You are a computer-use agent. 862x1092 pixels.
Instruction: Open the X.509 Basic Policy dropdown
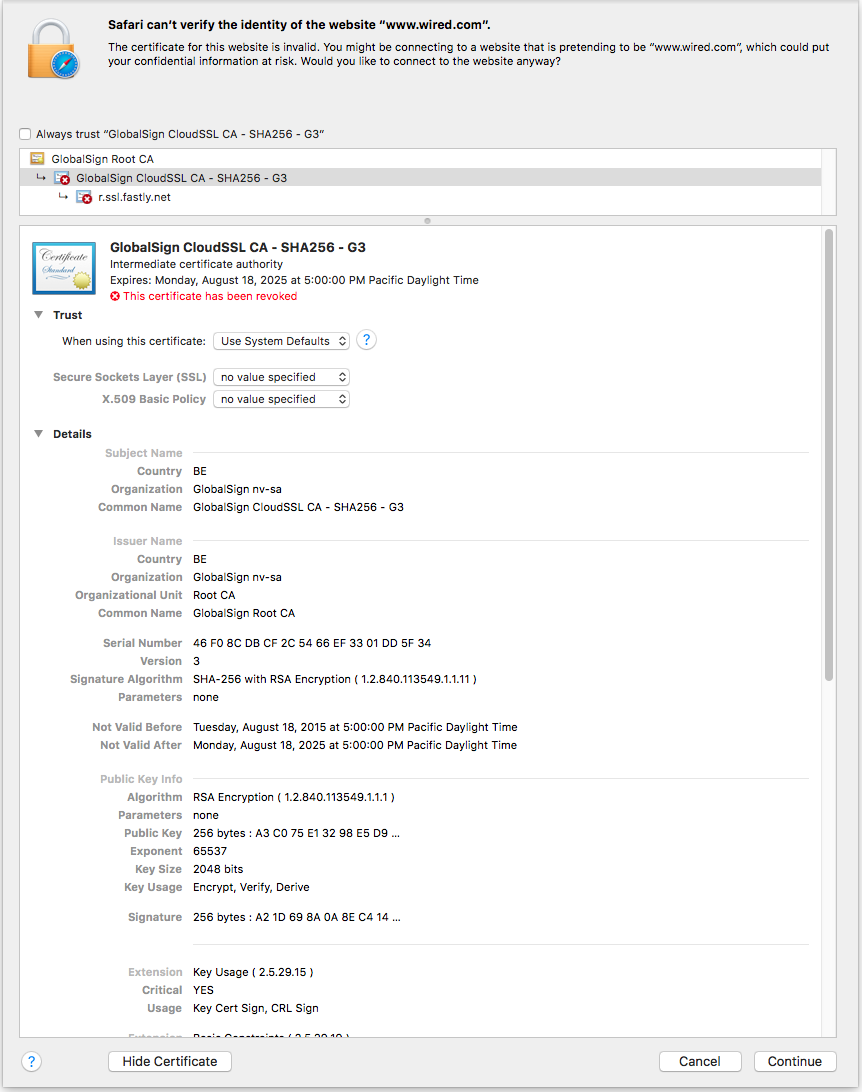281,399
